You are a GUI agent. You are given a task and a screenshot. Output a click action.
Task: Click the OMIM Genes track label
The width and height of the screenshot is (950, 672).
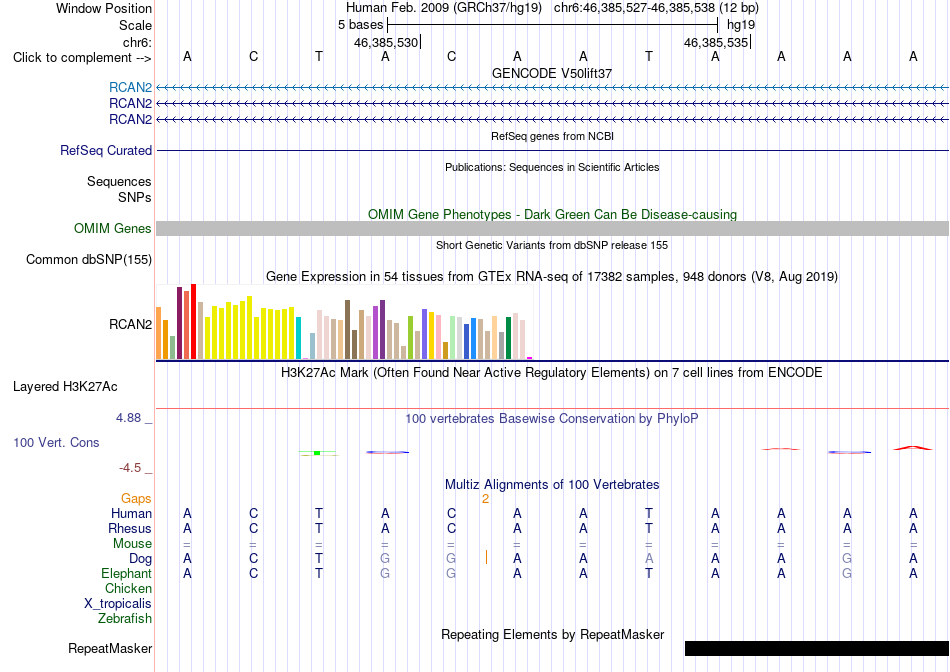[x=113, y=228]
